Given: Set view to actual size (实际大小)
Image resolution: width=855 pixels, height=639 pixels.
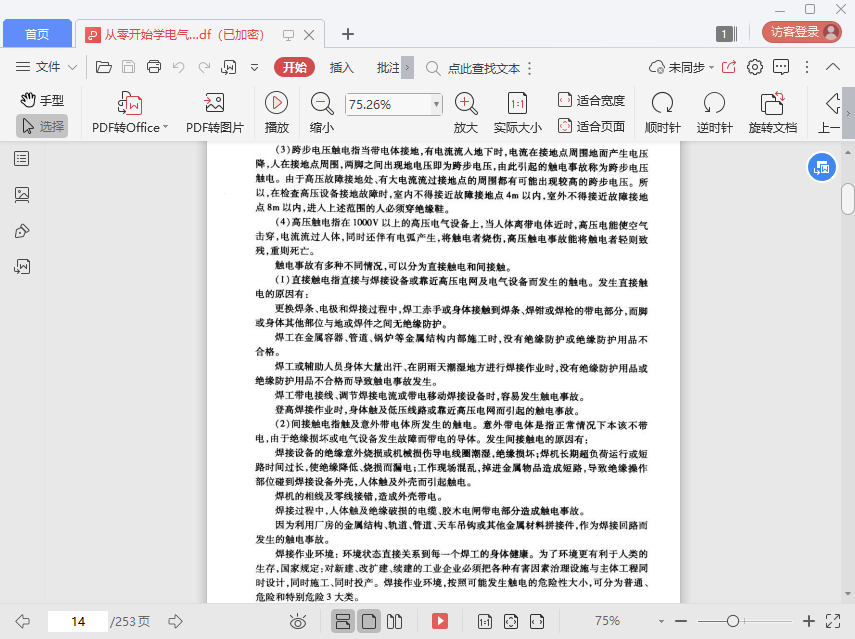Looking at the screenshot, I should pos(517,104).
